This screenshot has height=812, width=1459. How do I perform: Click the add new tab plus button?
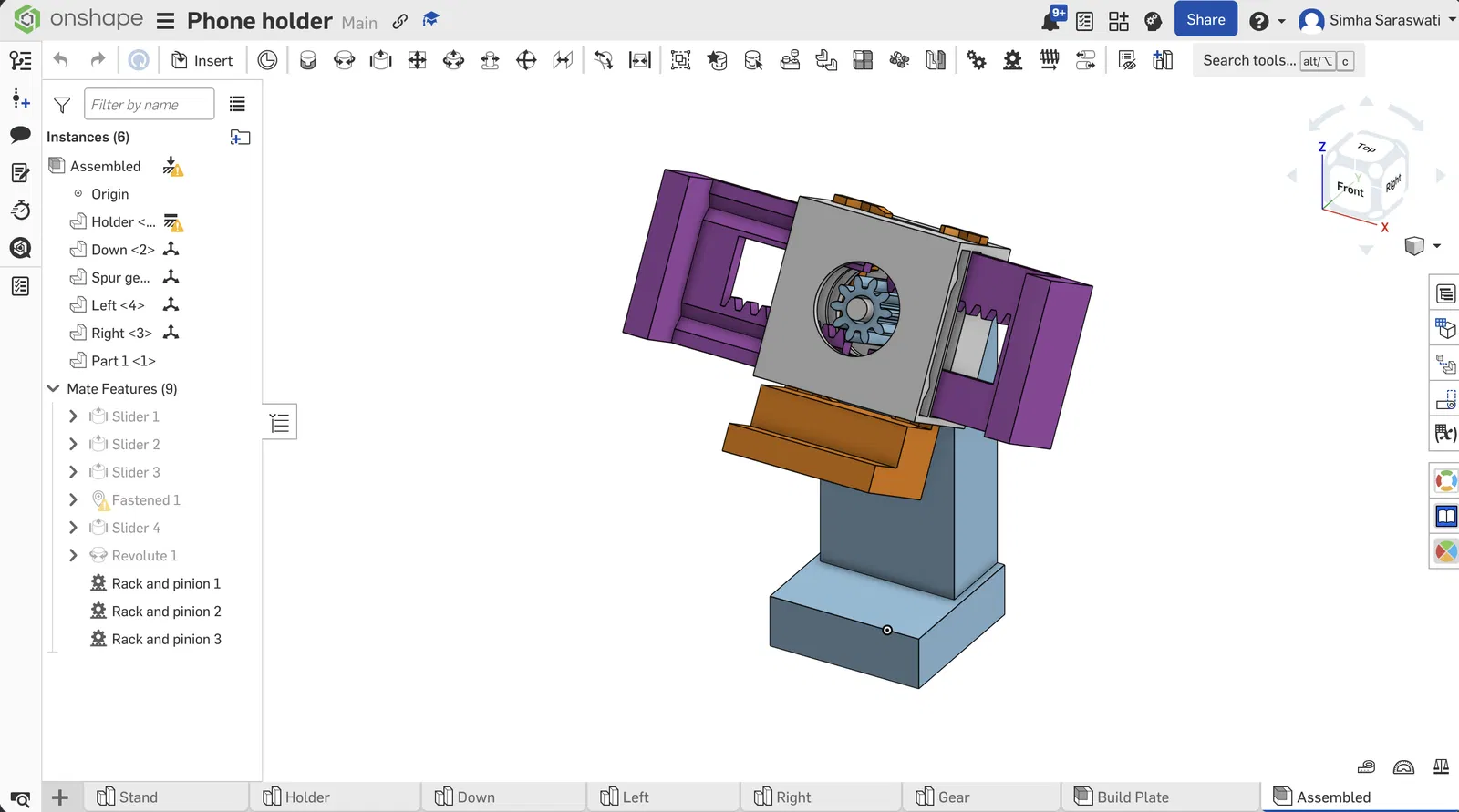[60, 797]
